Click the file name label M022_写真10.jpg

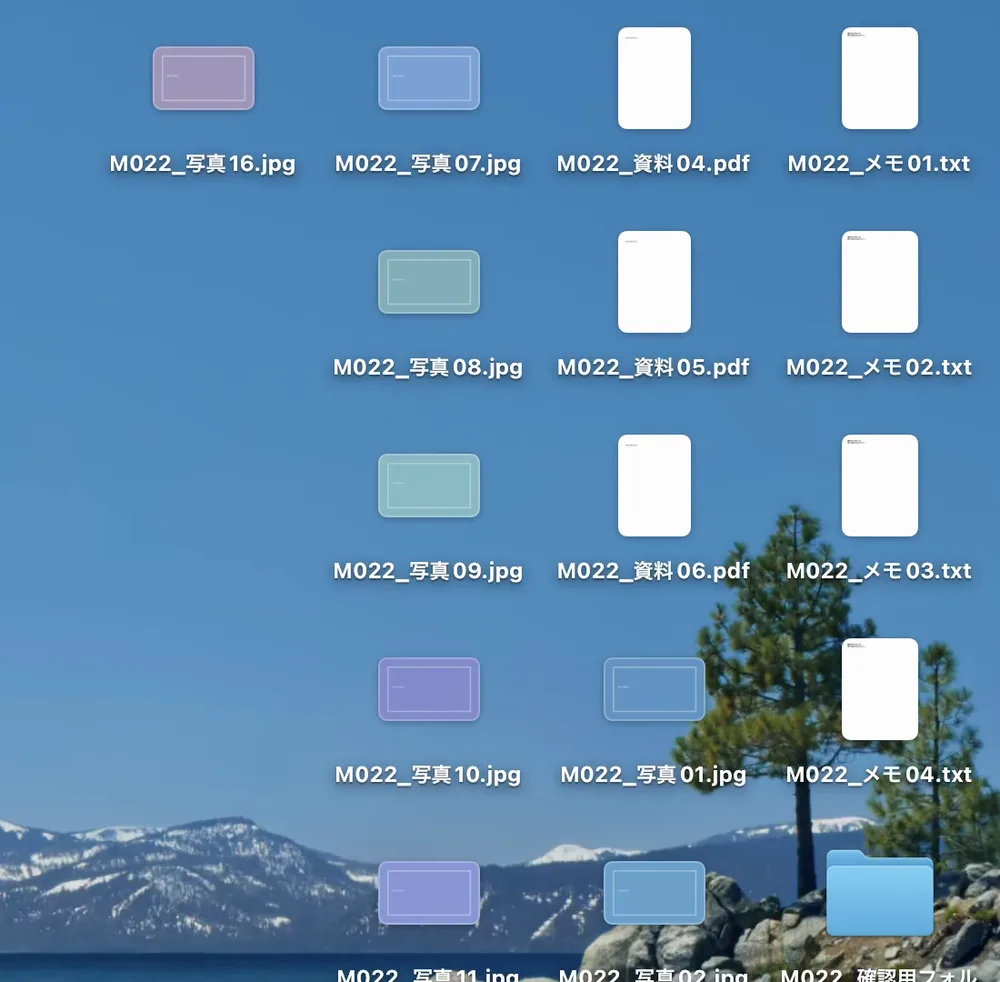(x=428, y=775)
